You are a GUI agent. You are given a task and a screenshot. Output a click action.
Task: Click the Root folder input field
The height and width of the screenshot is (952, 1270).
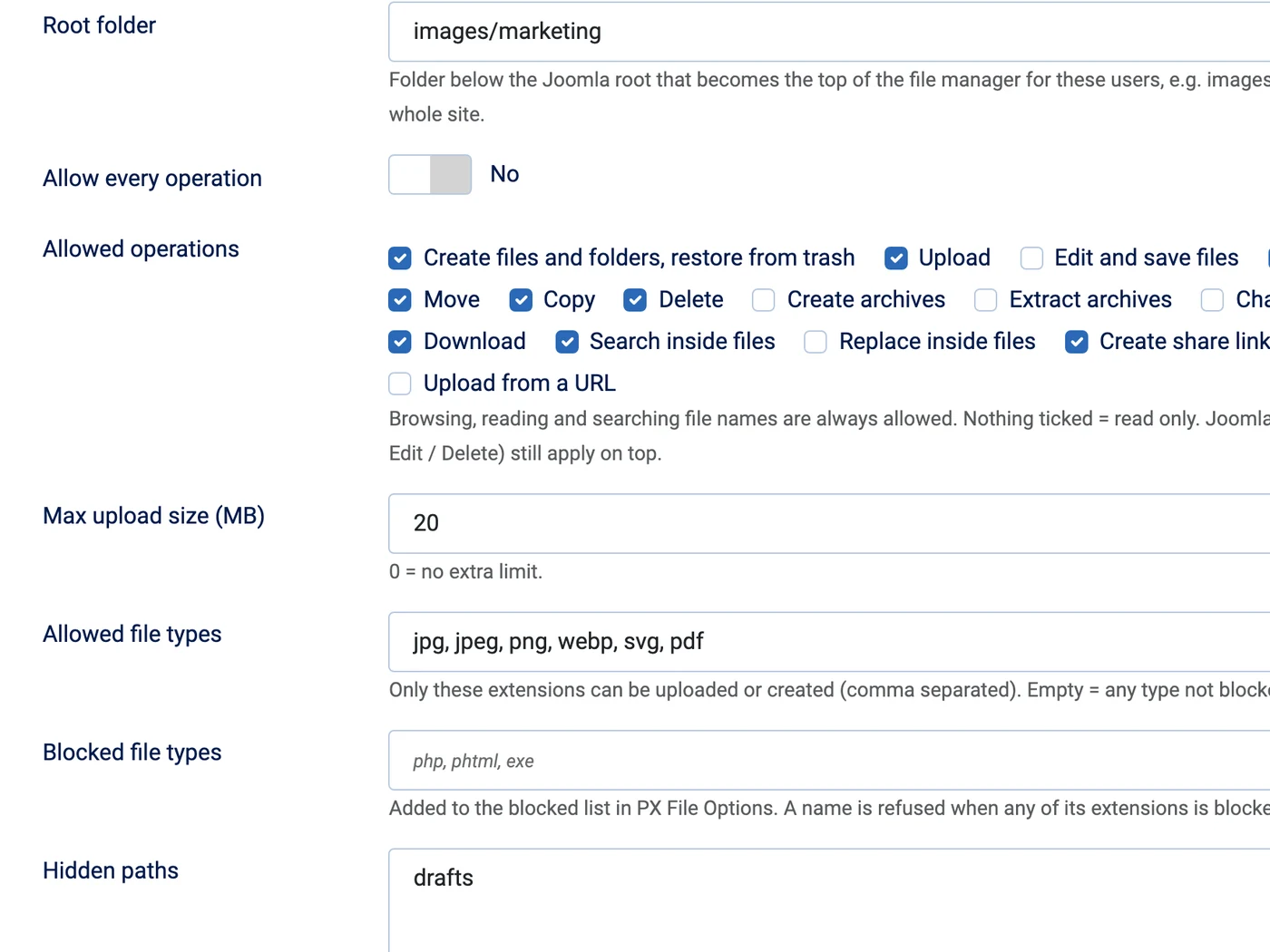pyautogui.click(x=829, y=32)
